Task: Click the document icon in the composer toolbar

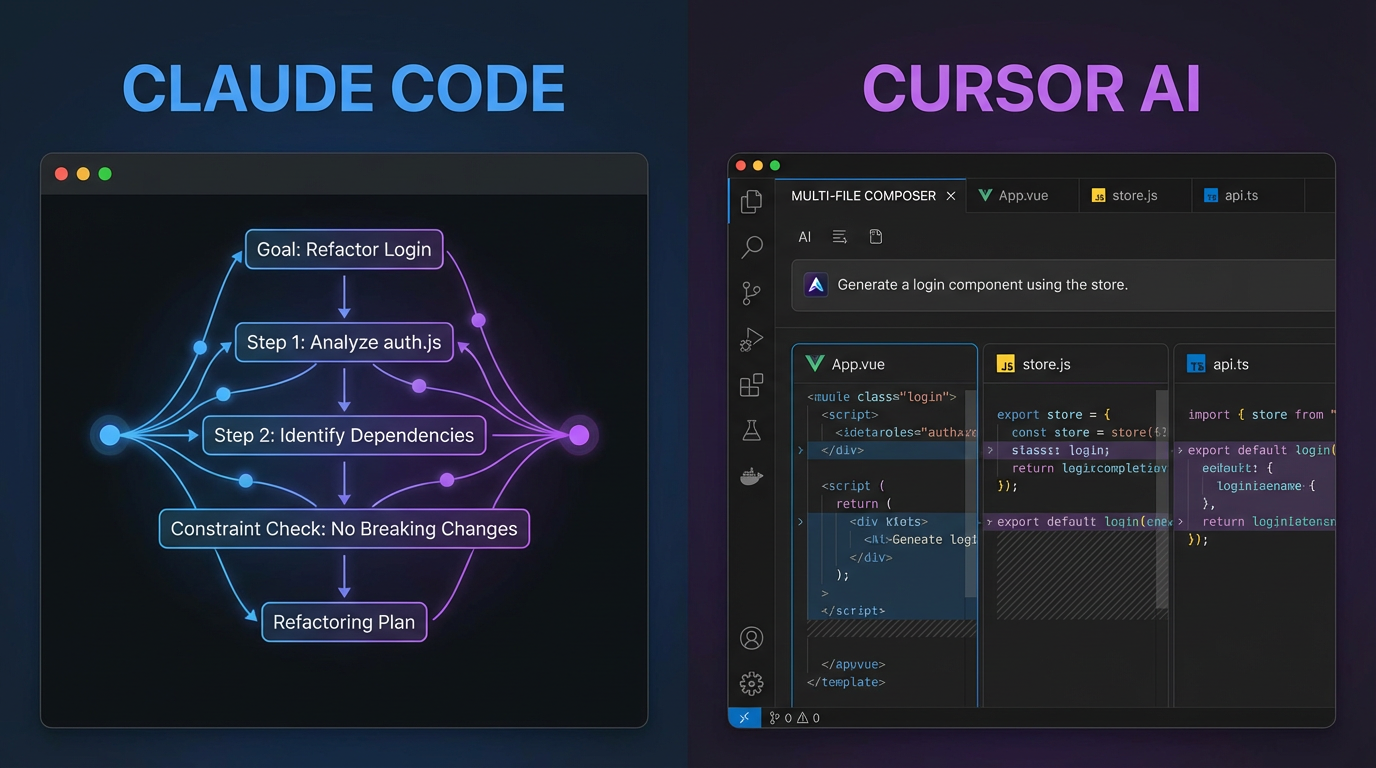Action: (x=876, y=236)
